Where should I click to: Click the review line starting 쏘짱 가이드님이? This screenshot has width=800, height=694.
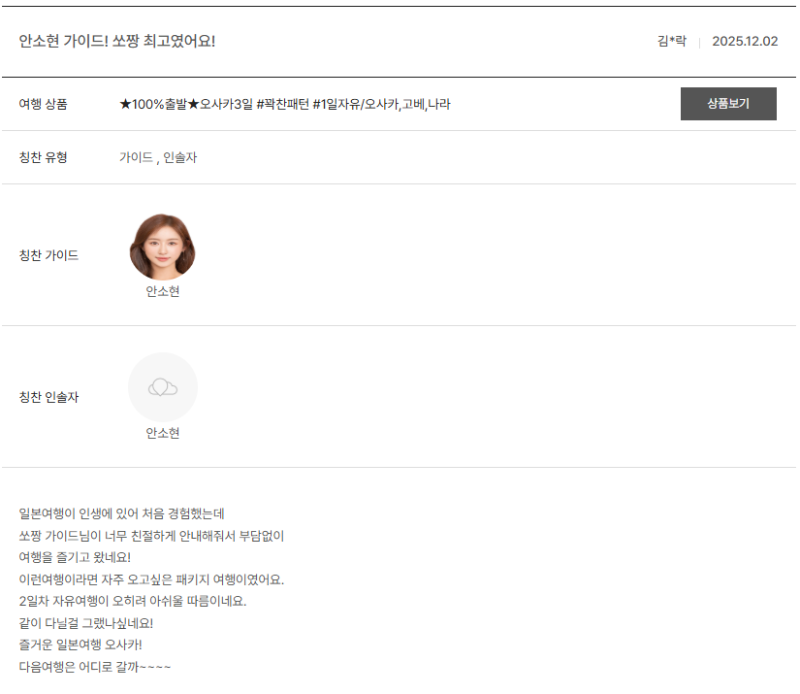pos(151,536)
